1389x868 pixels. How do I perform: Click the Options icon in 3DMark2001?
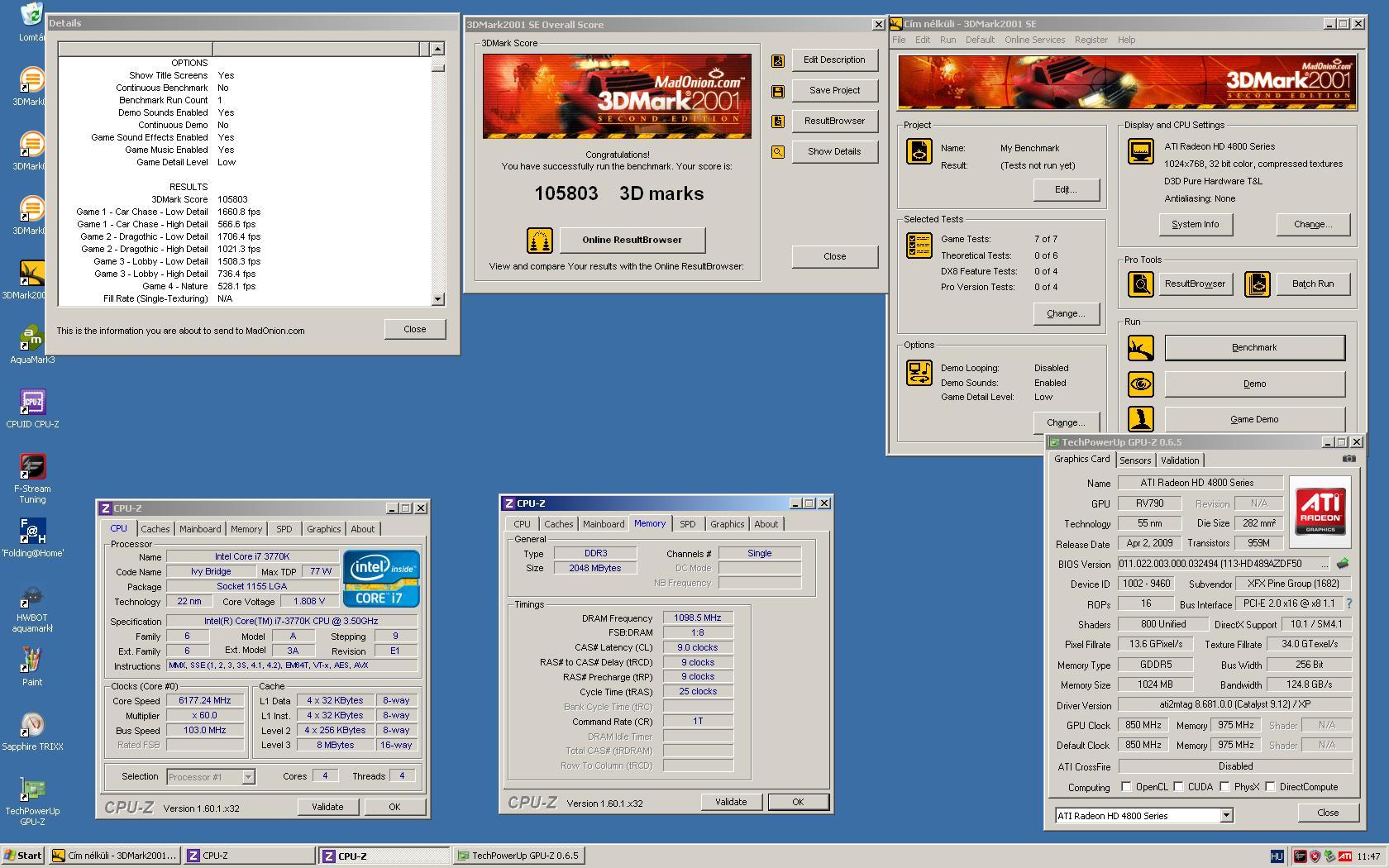[x=919, y=373]
